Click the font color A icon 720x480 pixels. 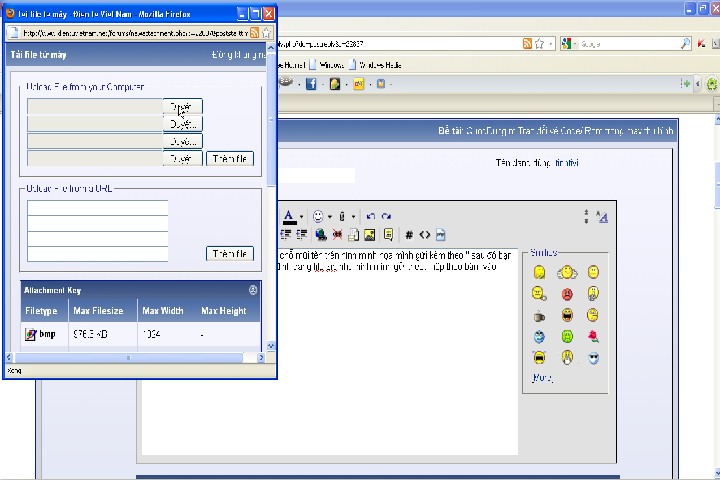289,217
